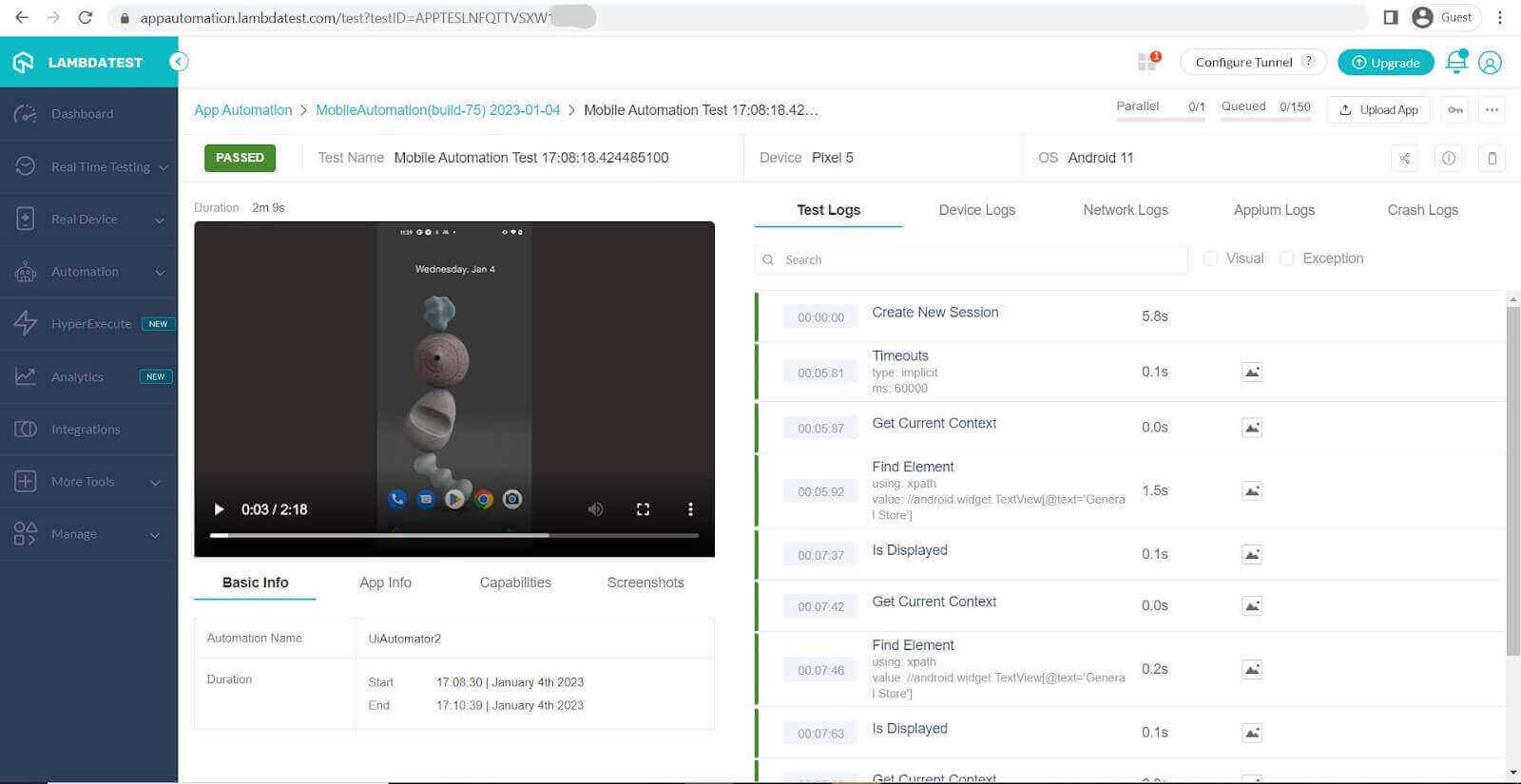Viewport: 1521px width, 784px height.
Task: Open MobileAutomation(build-75) breadcrumb link
Action: (x=438, y=110)
